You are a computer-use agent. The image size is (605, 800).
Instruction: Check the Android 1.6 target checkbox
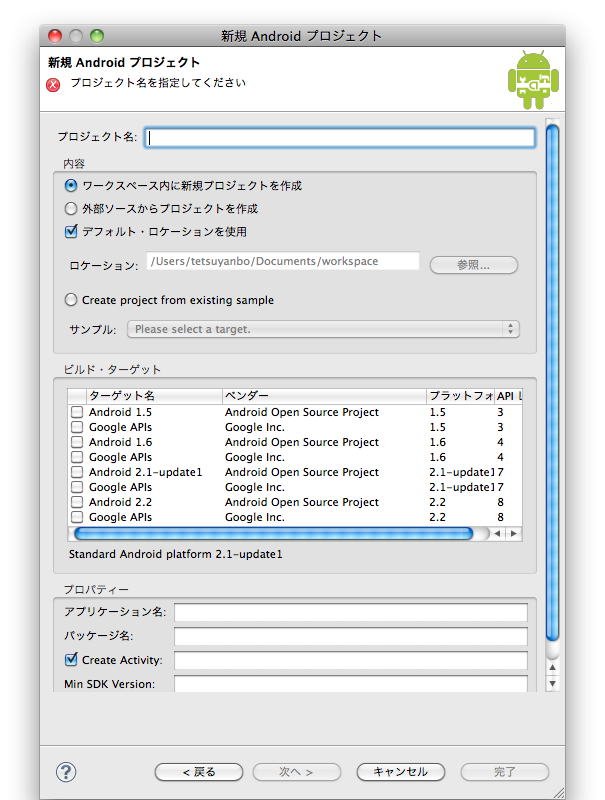(x=77, y=442)
